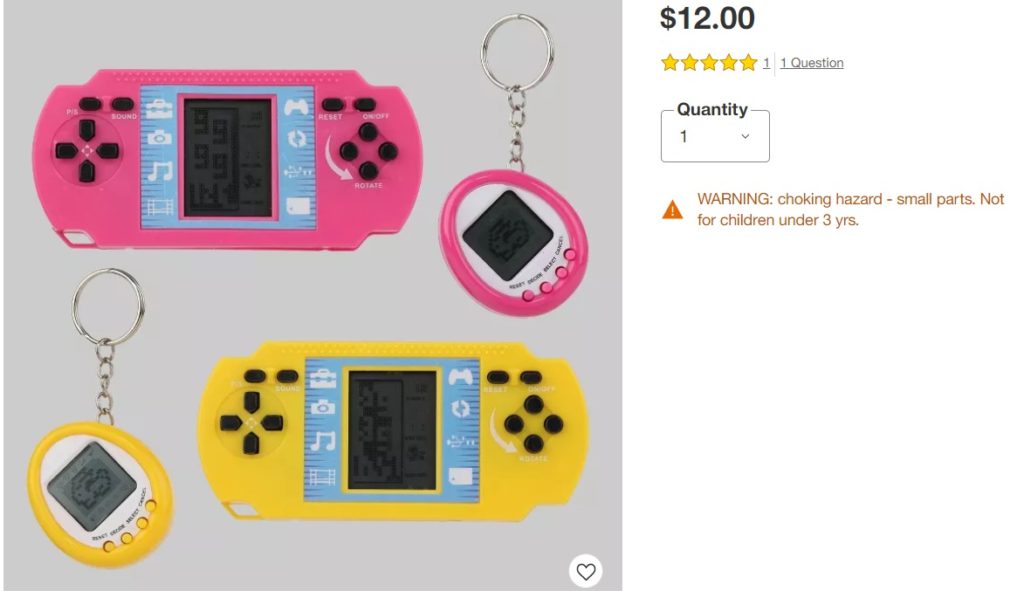Click music note icon on pink console

tap(159, 172)
